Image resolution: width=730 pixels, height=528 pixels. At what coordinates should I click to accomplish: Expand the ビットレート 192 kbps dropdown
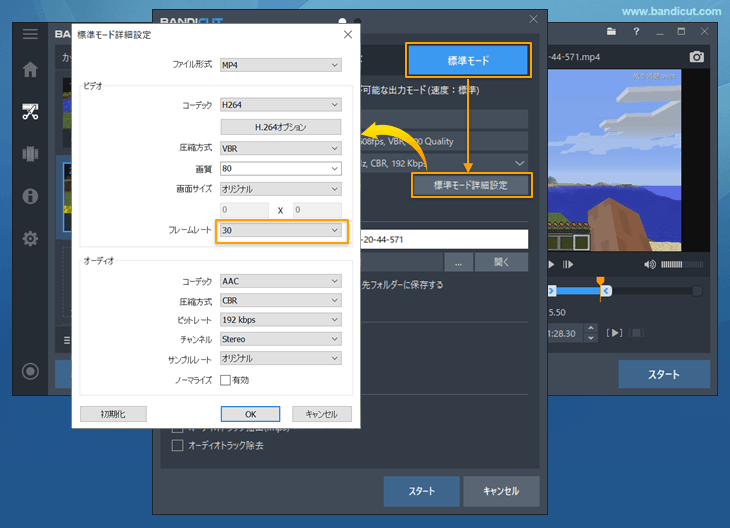281,320
